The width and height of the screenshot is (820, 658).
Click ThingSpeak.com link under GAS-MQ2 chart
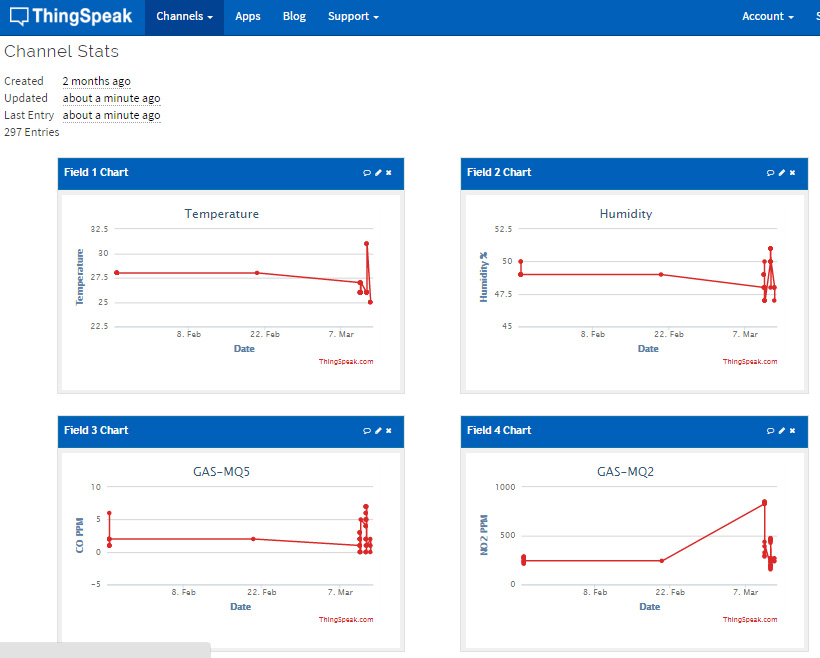pos(750,619)
